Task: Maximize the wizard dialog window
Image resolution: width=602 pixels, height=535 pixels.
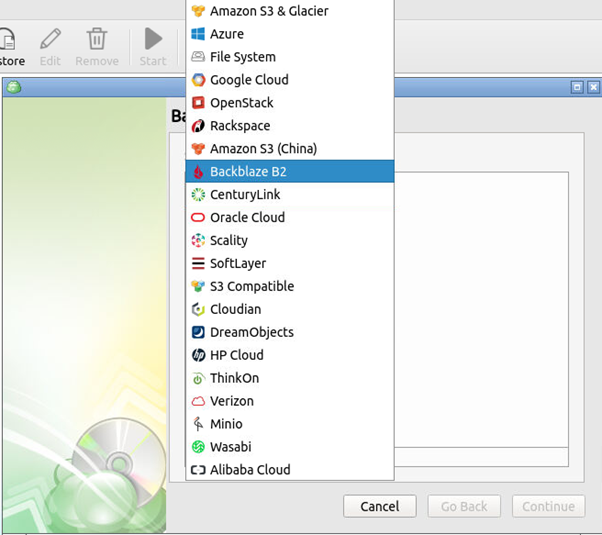Action: pyautogui.click(x=577, y=87)
